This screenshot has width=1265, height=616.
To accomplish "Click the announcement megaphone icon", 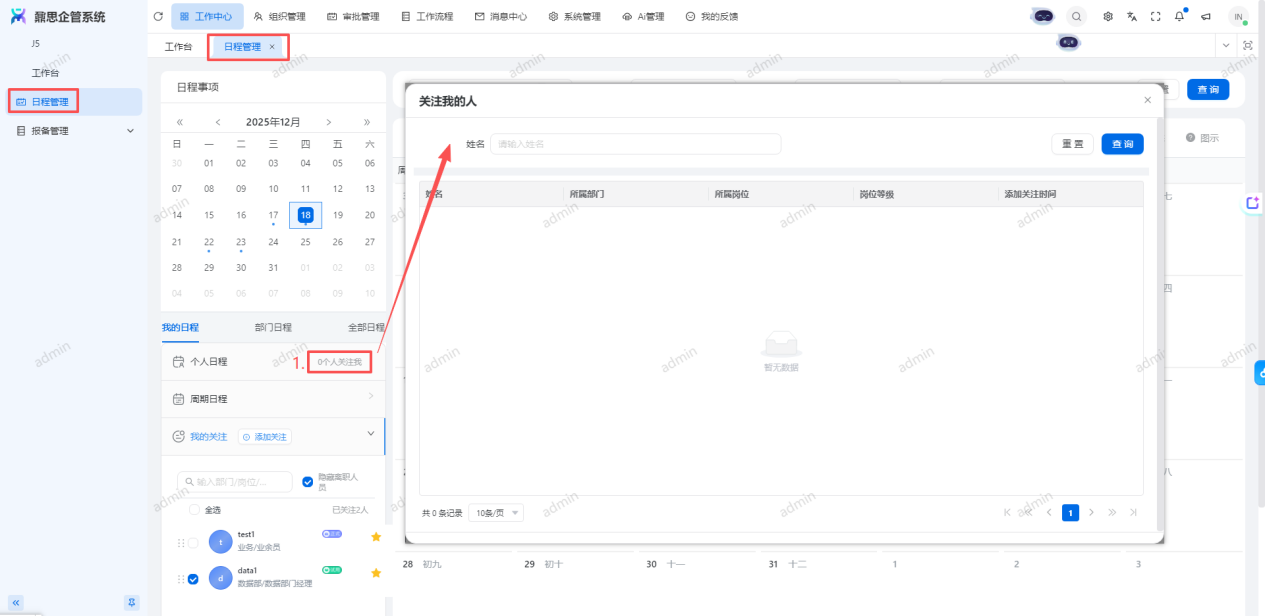I will tap(1206, 17).
